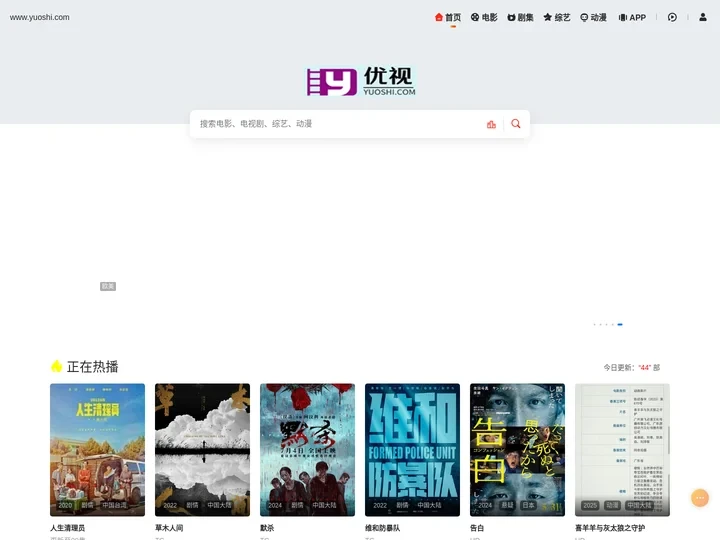The width and height of the screenshot is (720, 540).
Task: Open the ranking chart icon in search bar
Action: [x=491, y=124]
